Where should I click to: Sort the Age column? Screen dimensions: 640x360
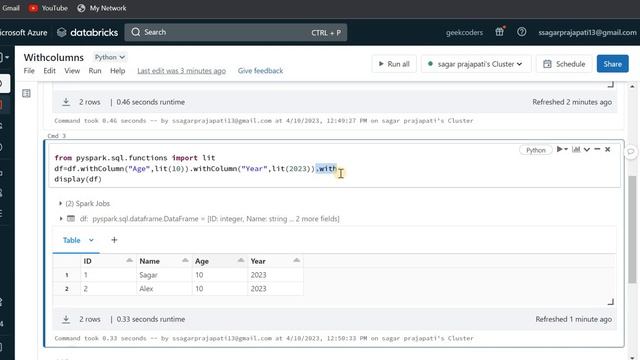pyautogui.click(x=241, y=260)
